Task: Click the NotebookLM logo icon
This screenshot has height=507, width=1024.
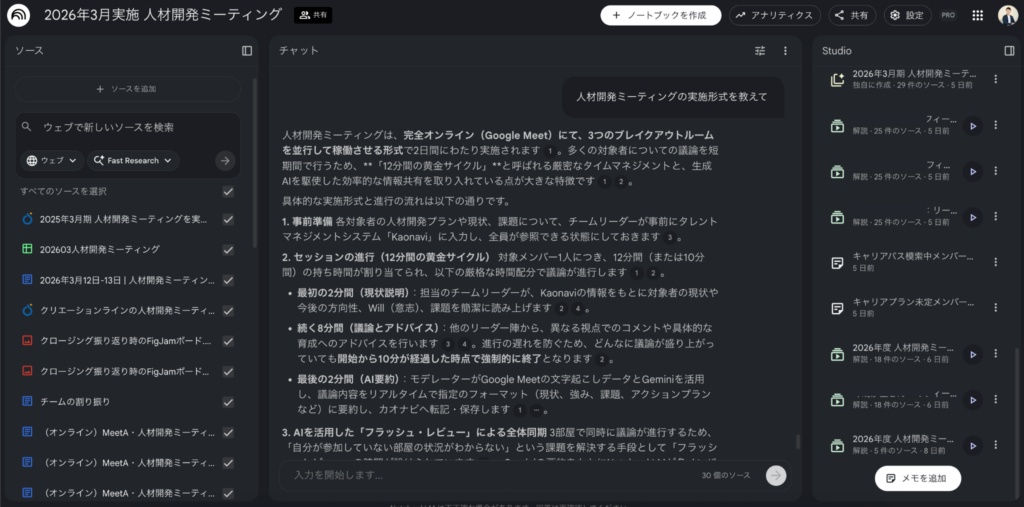Action: pyautogui.click(x=20, y=15)
